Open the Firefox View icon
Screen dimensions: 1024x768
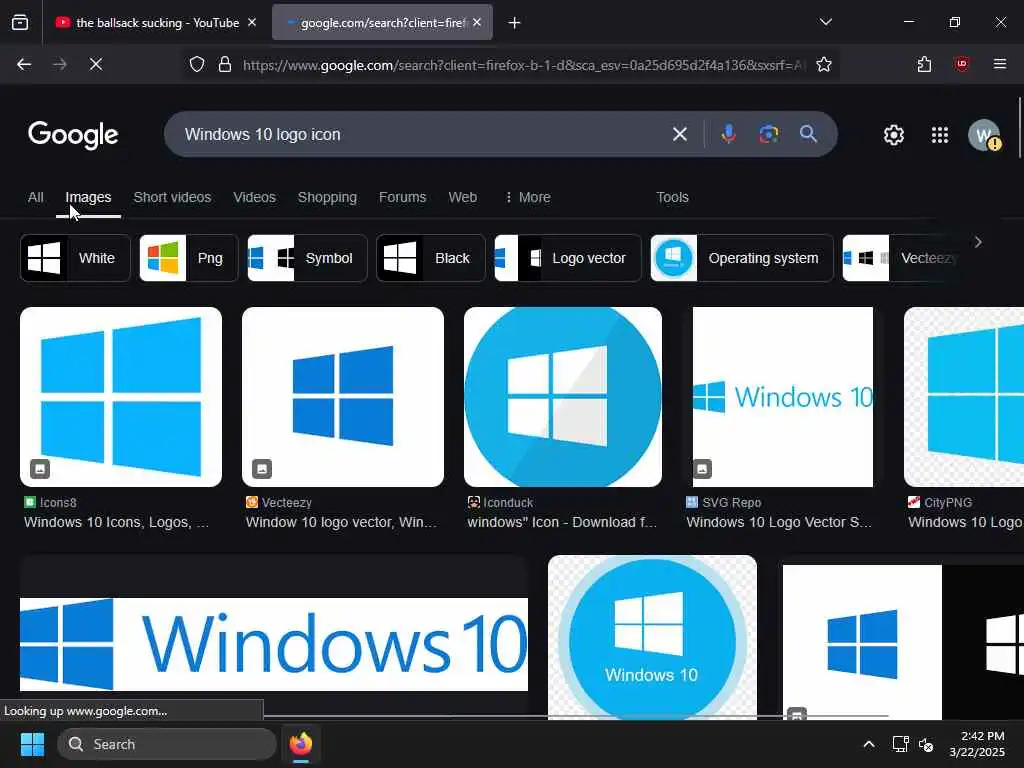pyautogui.click(x=20, y=22)
